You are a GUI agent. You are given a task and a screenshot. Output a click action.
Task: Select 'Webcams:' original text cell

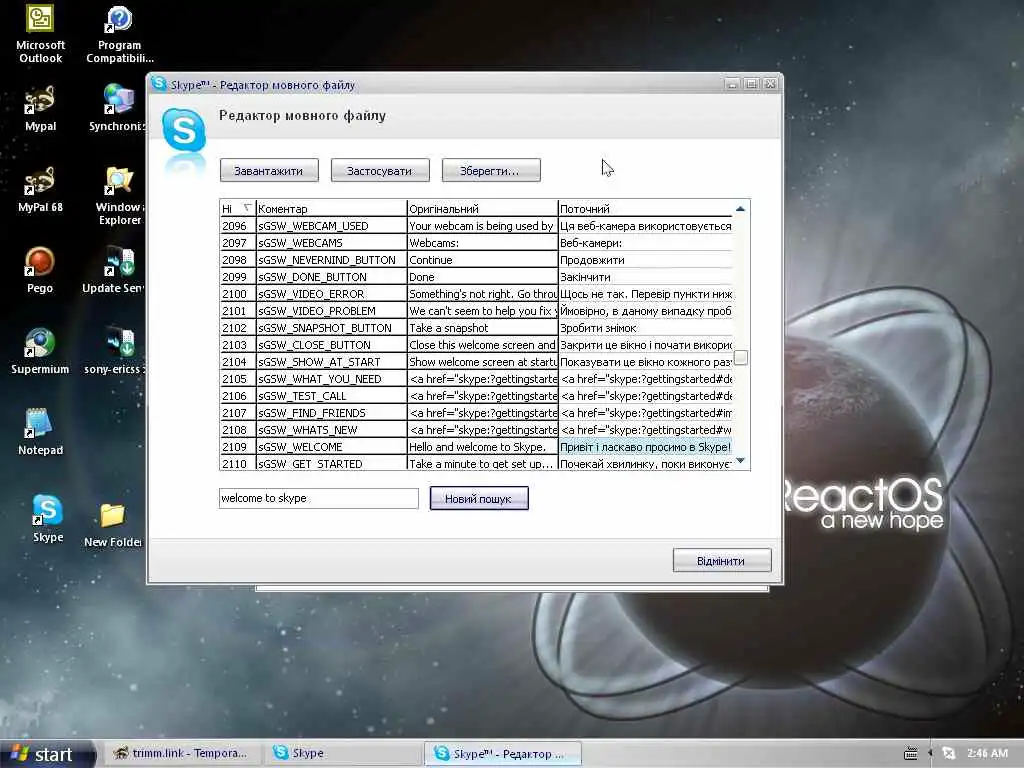(482, 243)
